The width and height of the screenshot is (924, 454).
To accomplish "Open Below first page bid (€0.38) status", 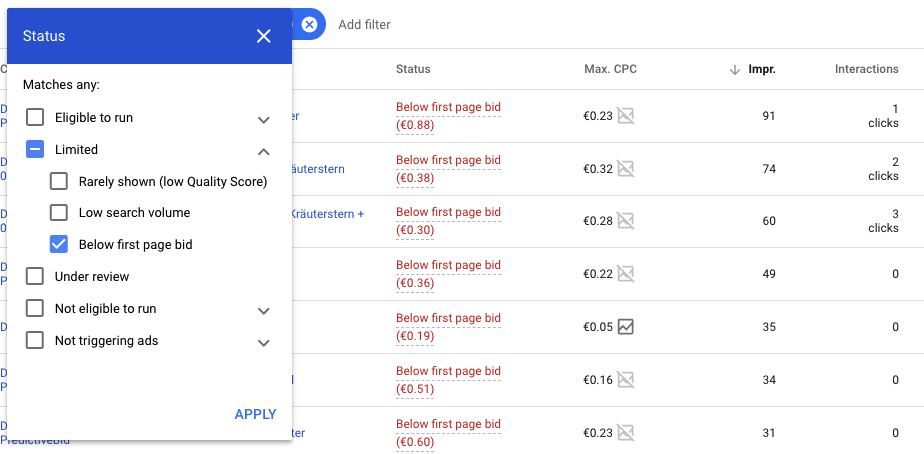I will point(448,169).
